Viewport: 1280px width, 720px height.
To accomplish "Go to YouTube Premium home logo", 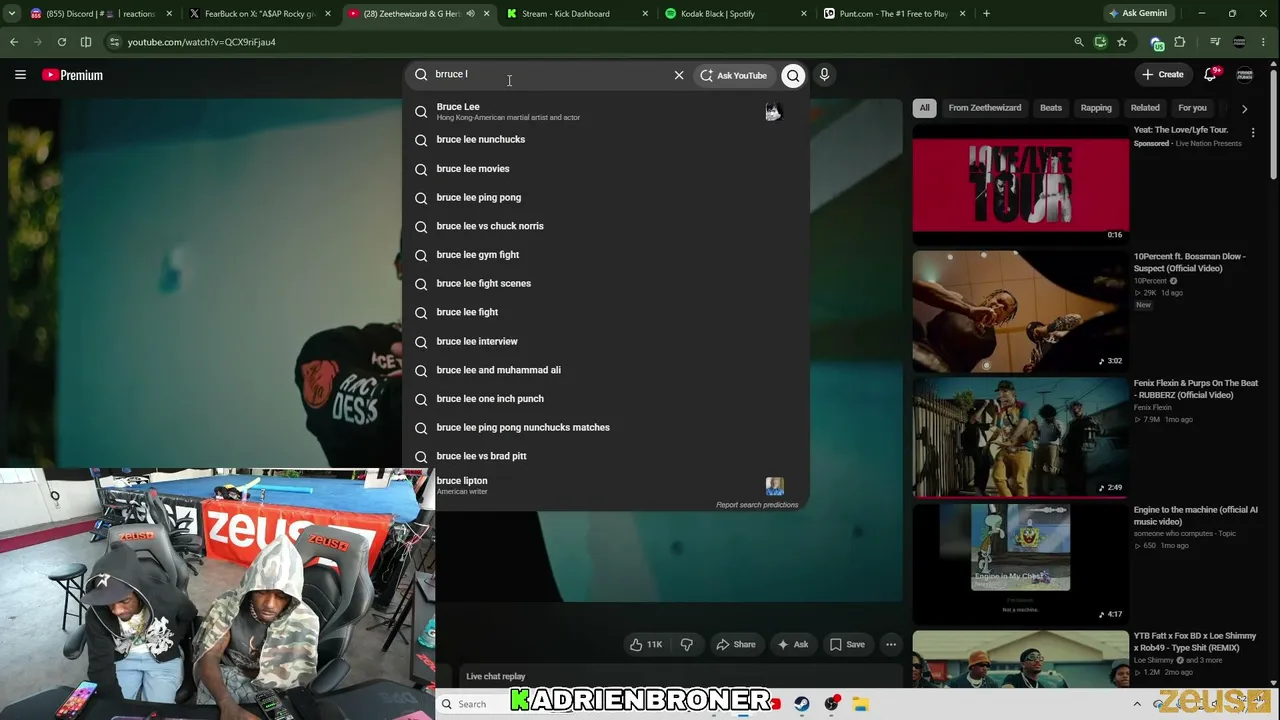I will click(72, 75).
